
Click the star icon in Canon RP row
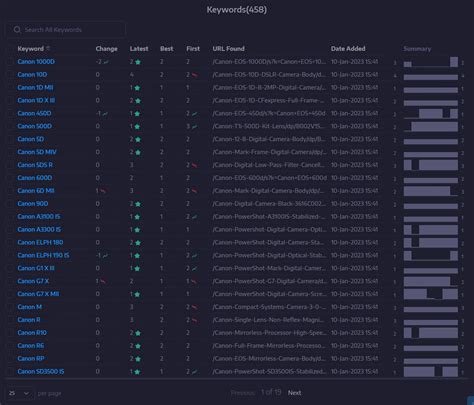[x=138, y=359]
